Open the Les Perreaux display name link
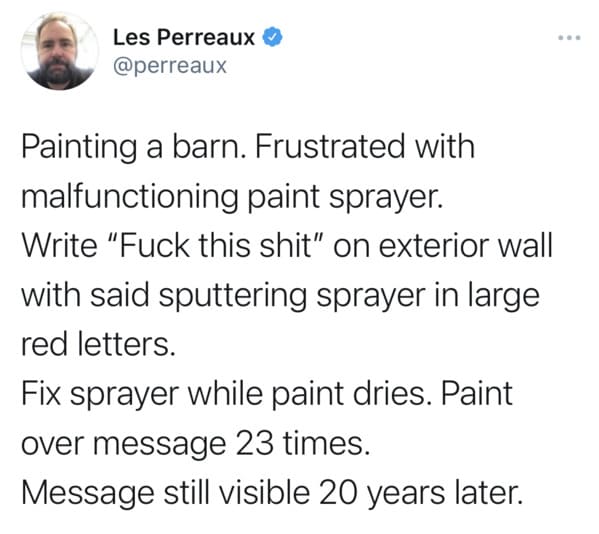 coord(184,37)
